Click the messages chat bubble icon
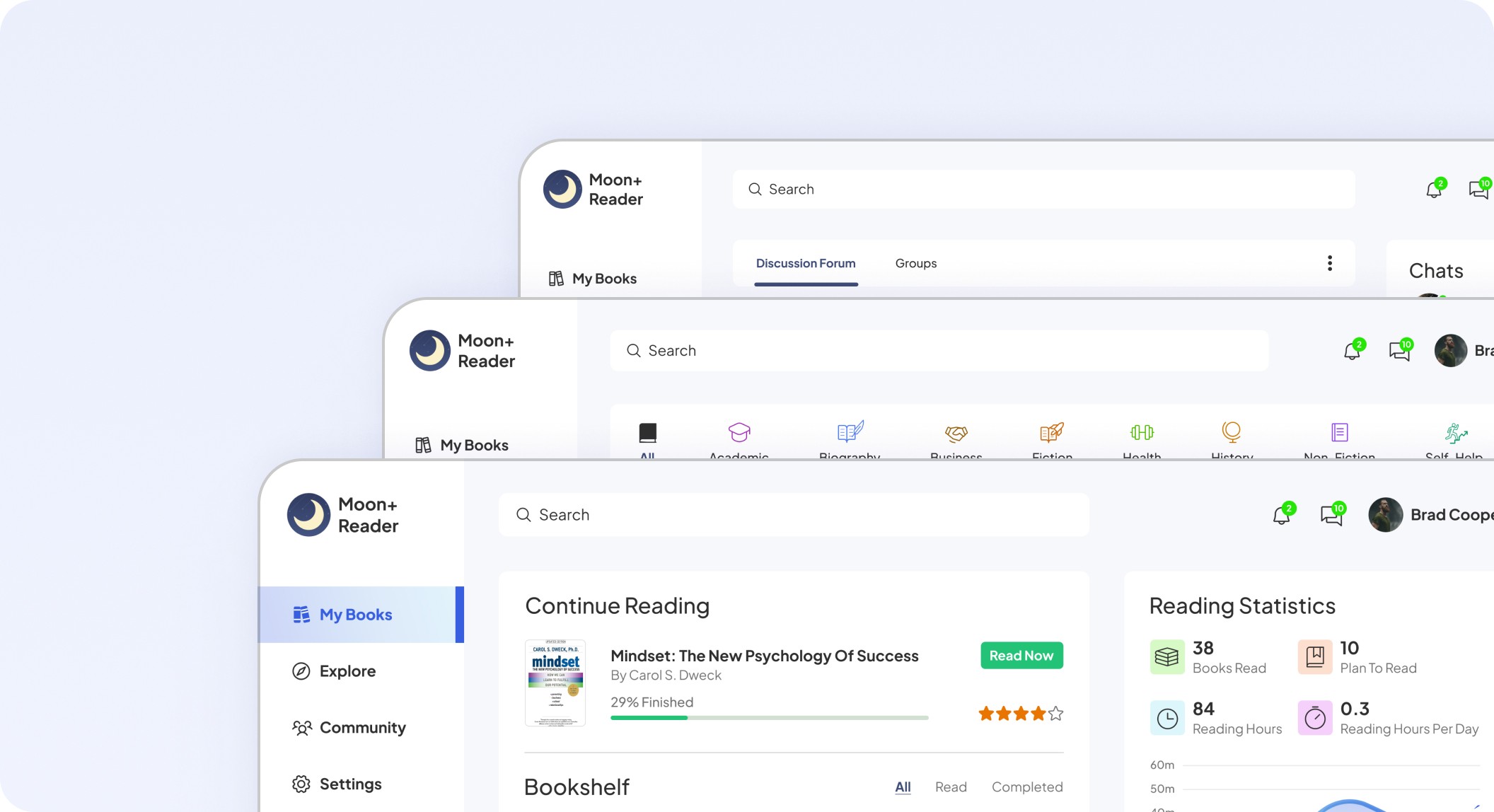 (1331, 514)
